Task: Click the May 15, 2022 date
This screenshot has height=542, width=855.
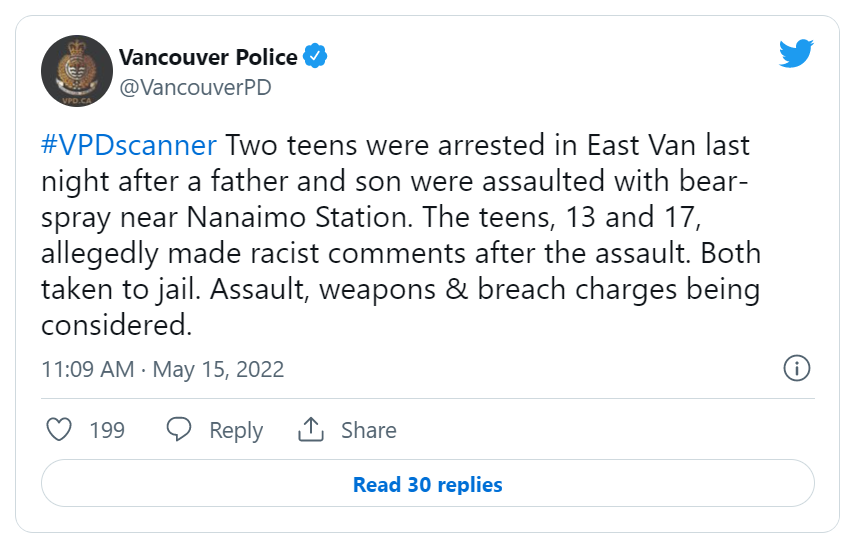Action: tap(218, 370)
